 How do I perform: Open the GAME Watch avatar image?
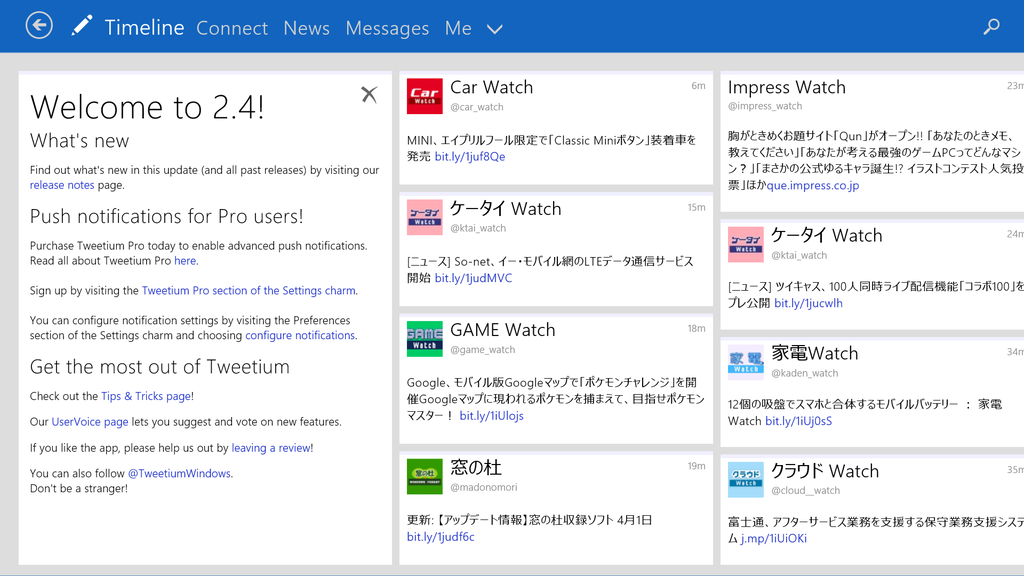pyautogui.click(x=424, y=339)
